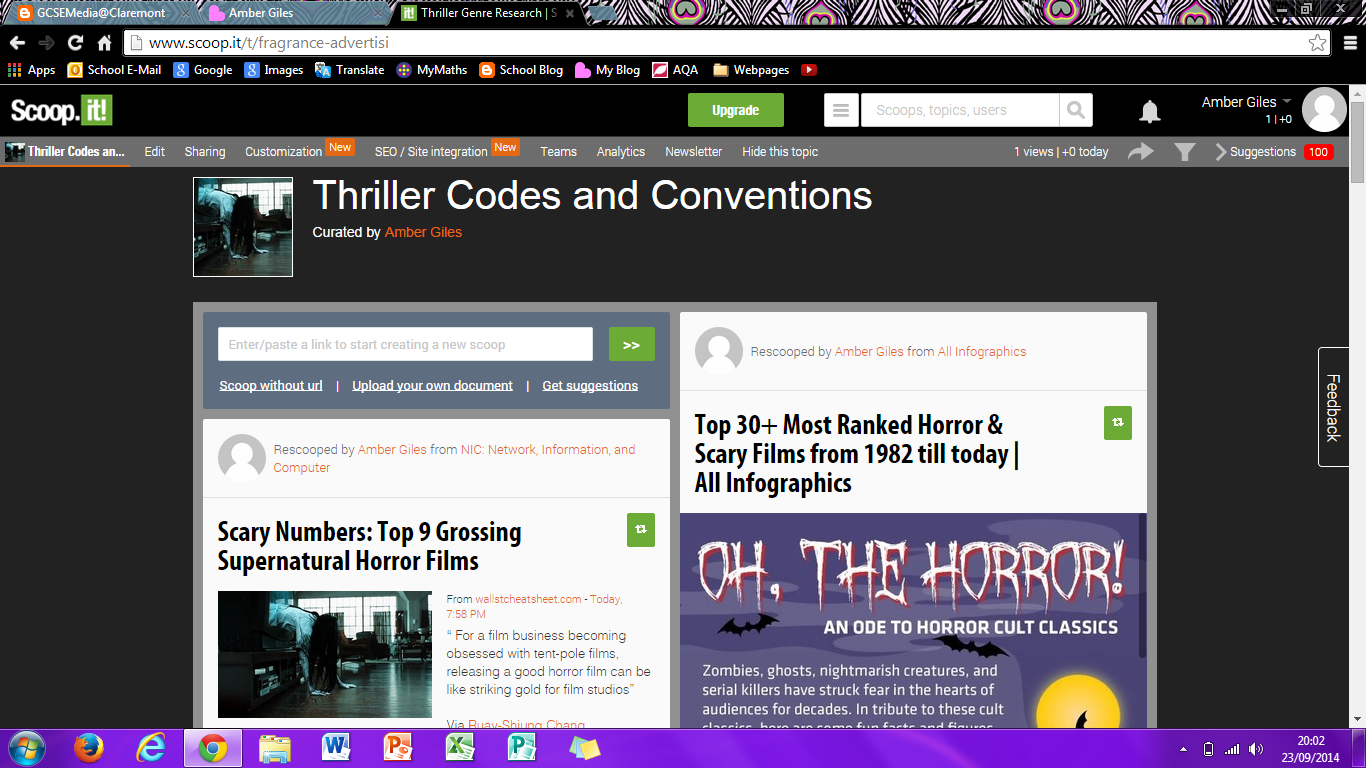
Task: Open the AQA bookmark
Action: (x=675, y=70)
